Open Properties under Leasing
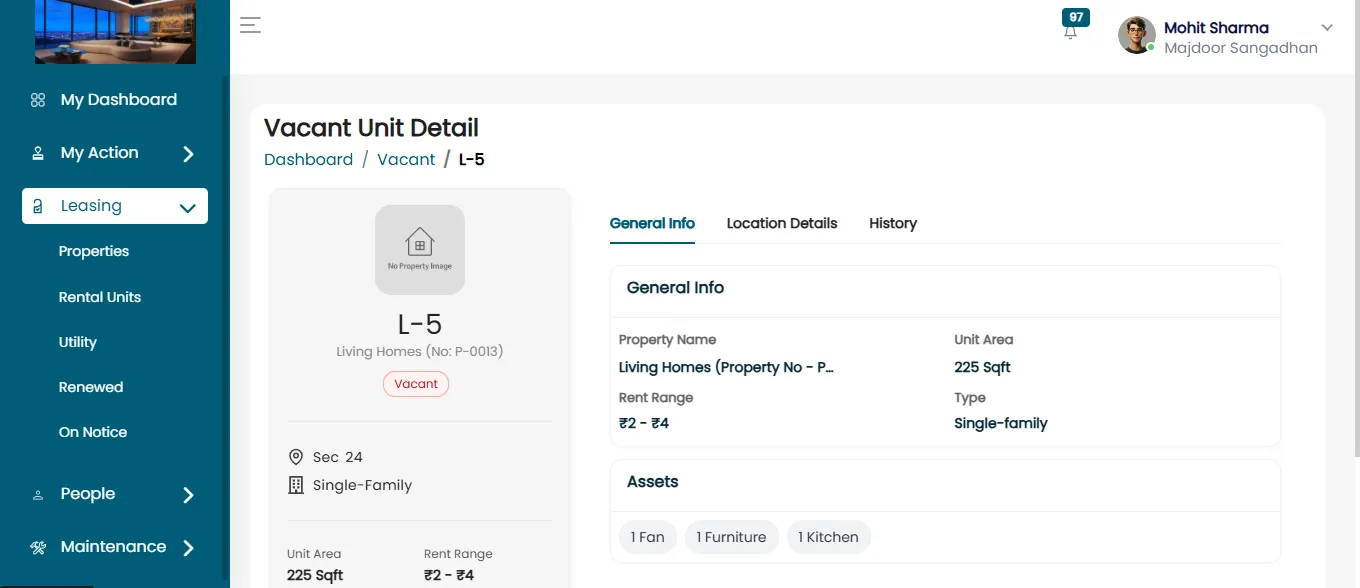The height and width of the screenshot is (588, 1360). pos(94,251)
